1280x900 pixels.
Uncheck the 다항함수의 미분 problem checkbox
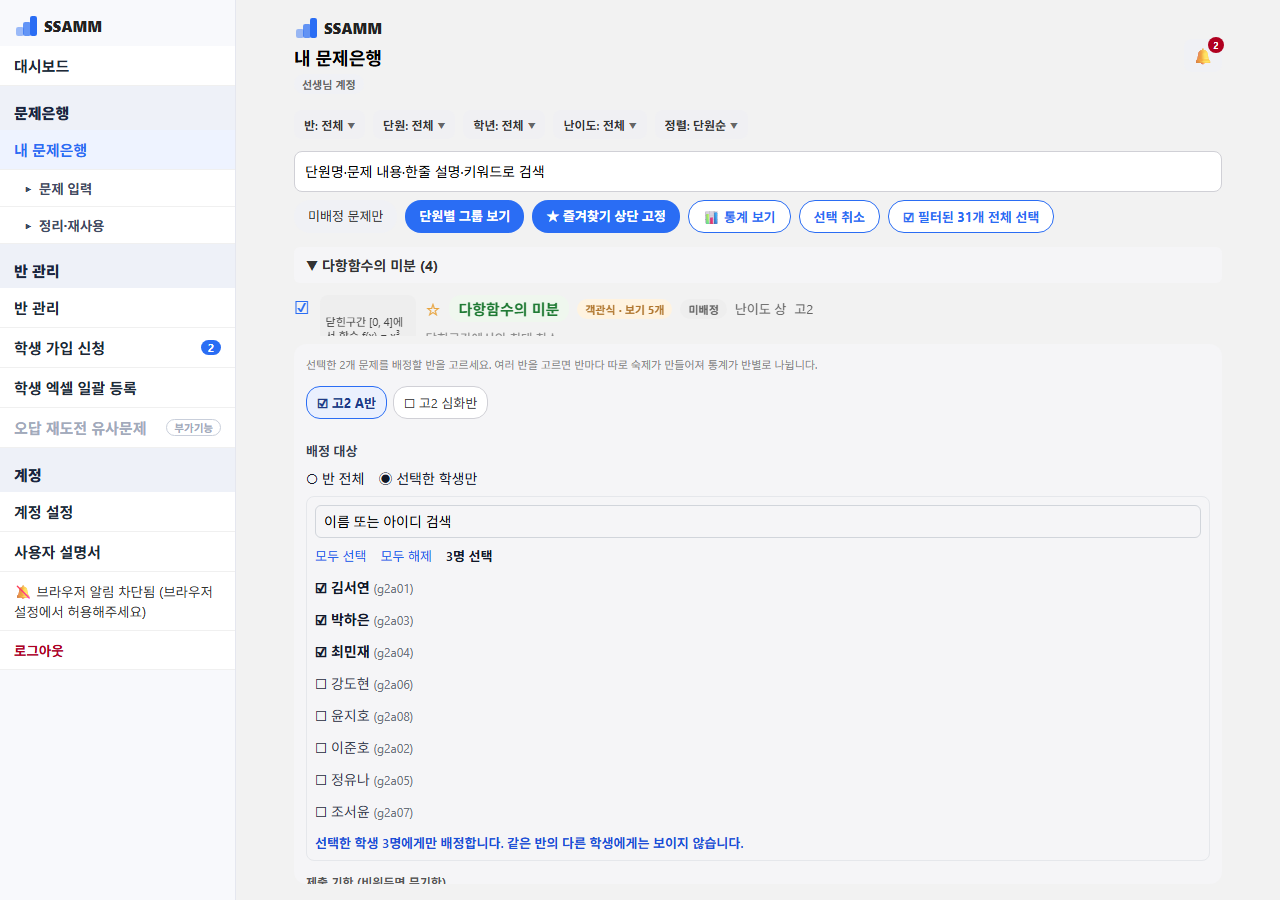click(x=302, y=307)
